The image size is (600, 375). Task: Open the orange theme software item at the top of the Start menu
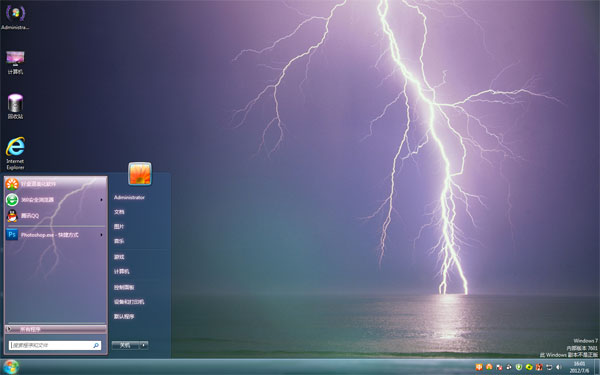click(55, 184)
